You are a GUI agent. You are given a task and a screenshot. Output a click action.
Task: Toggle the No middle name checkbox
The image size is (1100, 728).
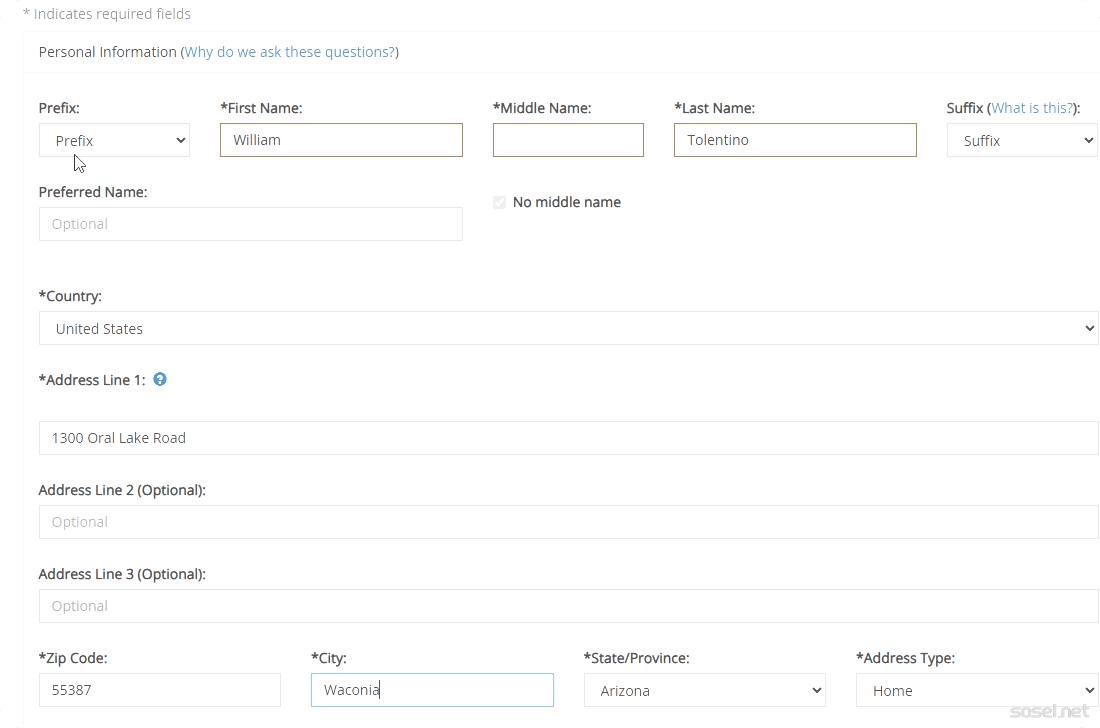click(x=500, y=202)
